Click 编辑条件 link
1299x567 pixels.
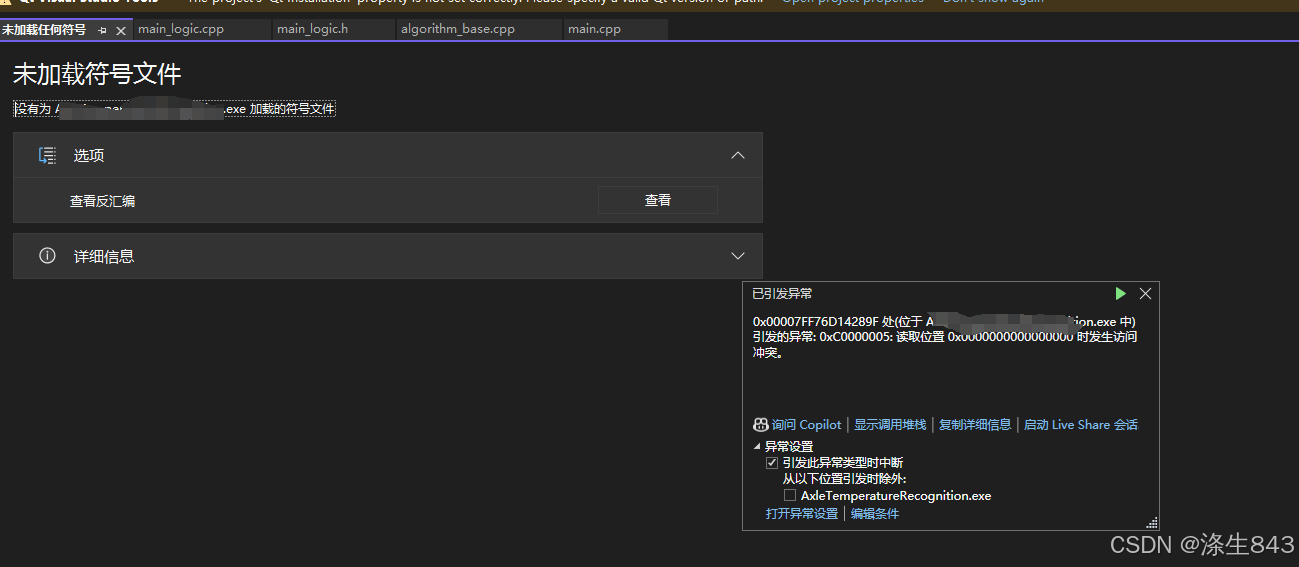[875, 513]
